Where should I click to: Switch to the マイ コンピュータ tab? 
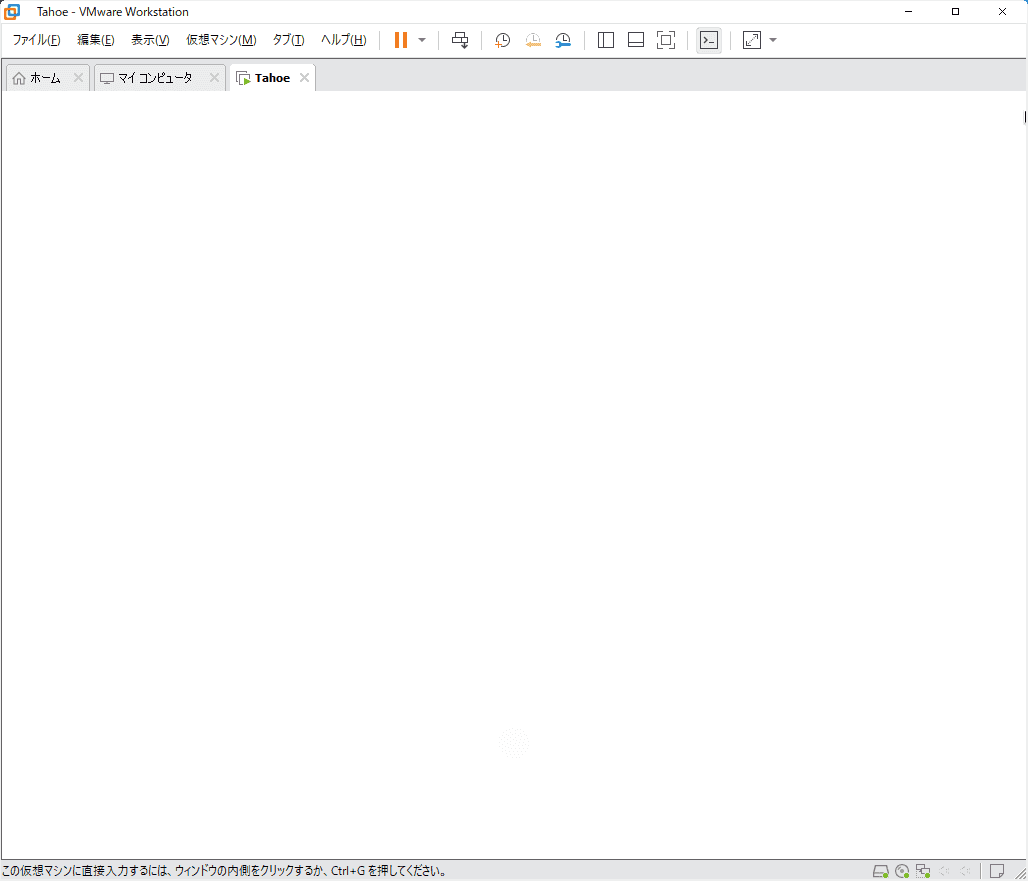point(148,78)
